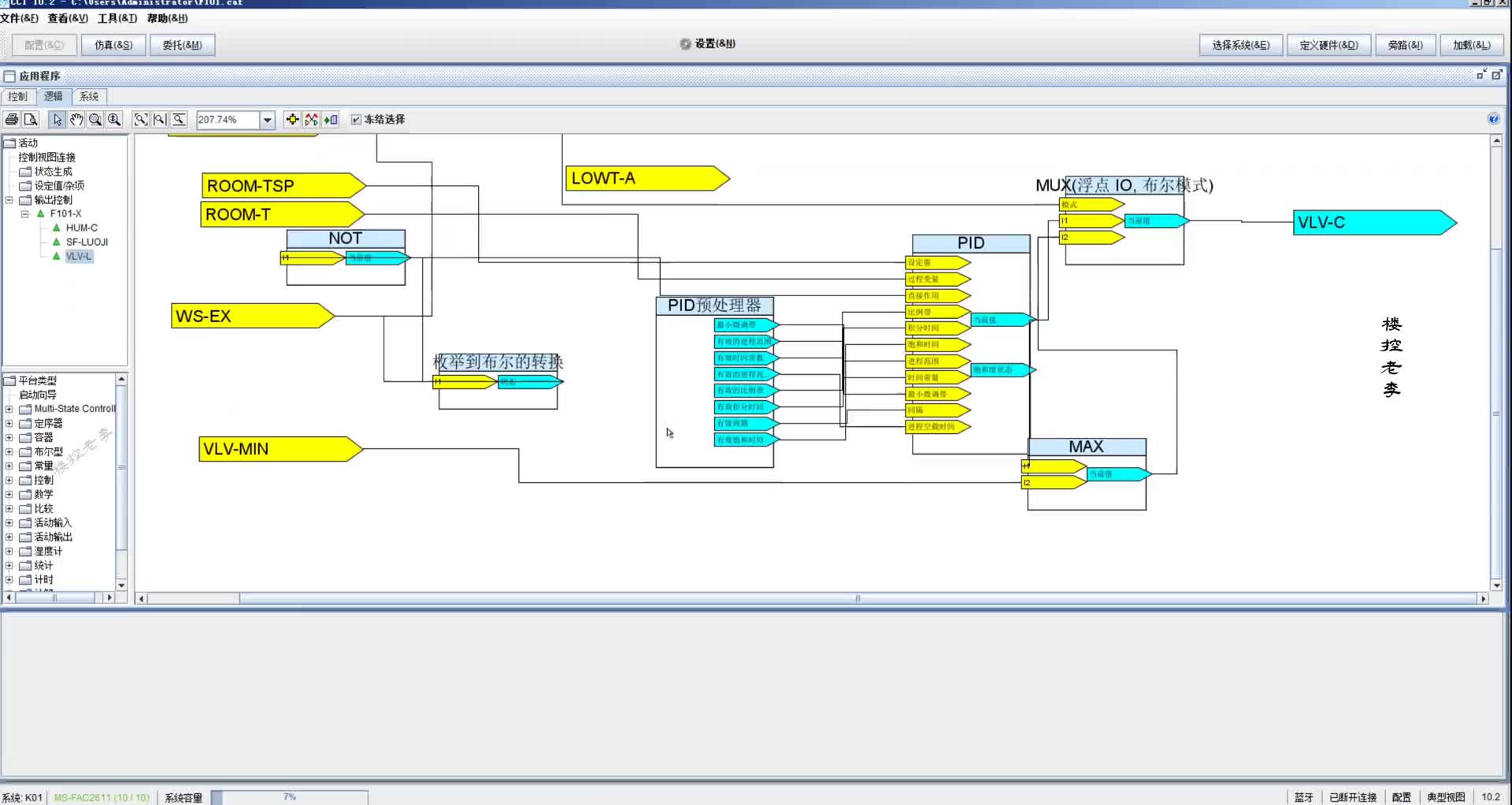
Task: Click the restore panel icon beside 应用程序
Action: coord(1481,75)
